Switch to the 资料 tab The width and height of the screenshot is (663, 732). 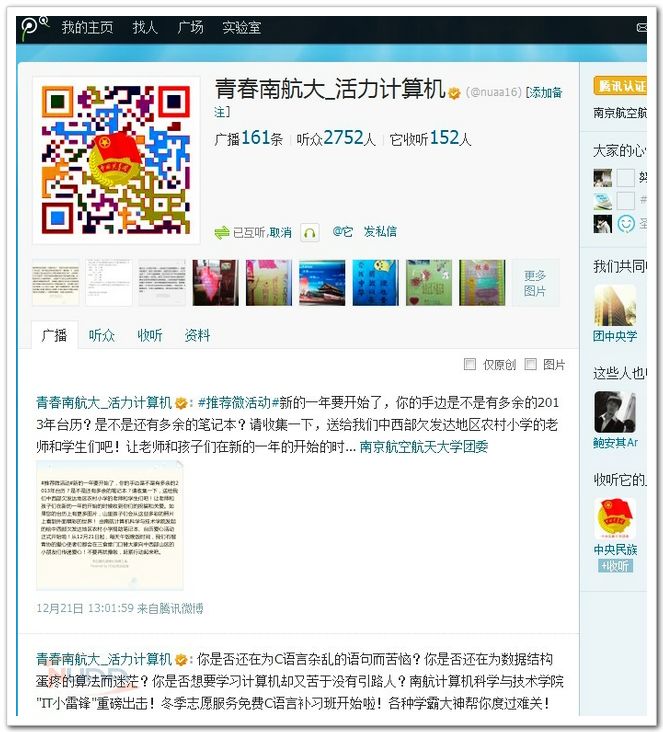coord(197,335)
